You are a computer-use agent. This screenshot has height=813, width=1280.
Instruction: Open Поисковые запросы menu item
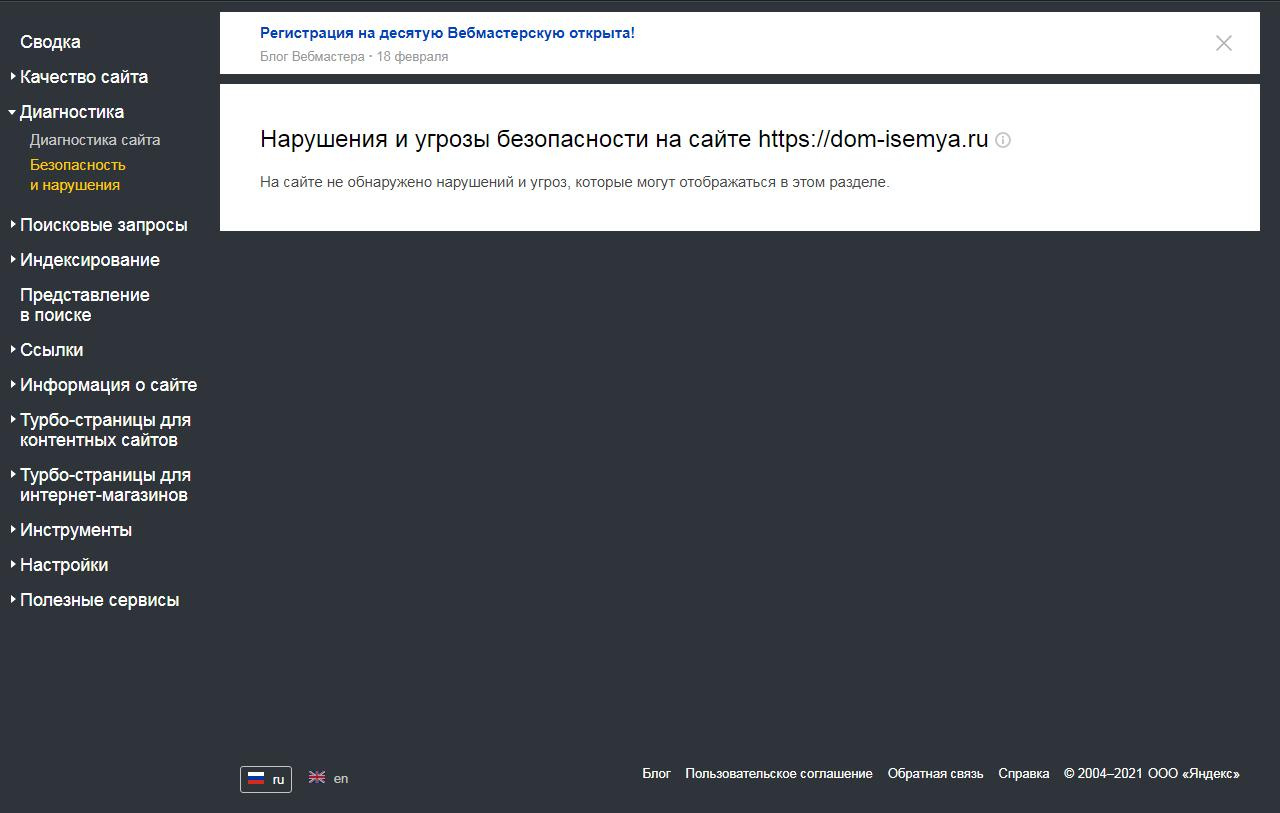104,225
